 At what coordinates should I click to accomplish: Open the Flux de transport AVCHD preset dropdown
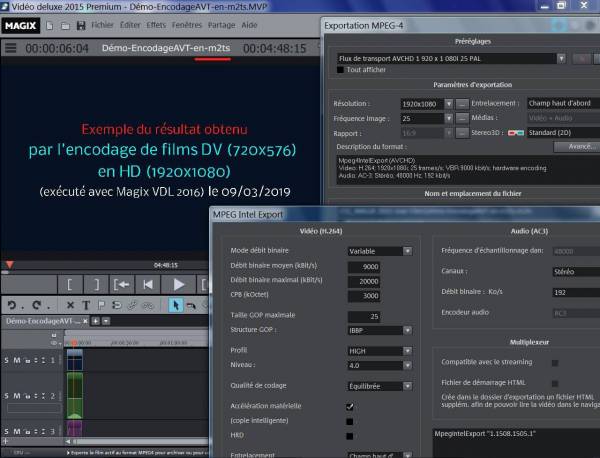pos(561,59)
